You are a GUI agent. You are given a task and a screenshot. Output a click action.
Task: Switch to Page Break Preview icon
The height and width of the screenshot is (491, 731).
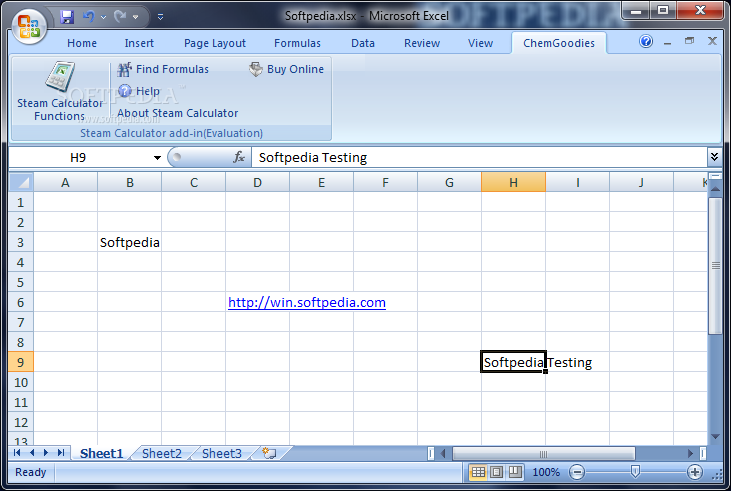click(515, 472)
